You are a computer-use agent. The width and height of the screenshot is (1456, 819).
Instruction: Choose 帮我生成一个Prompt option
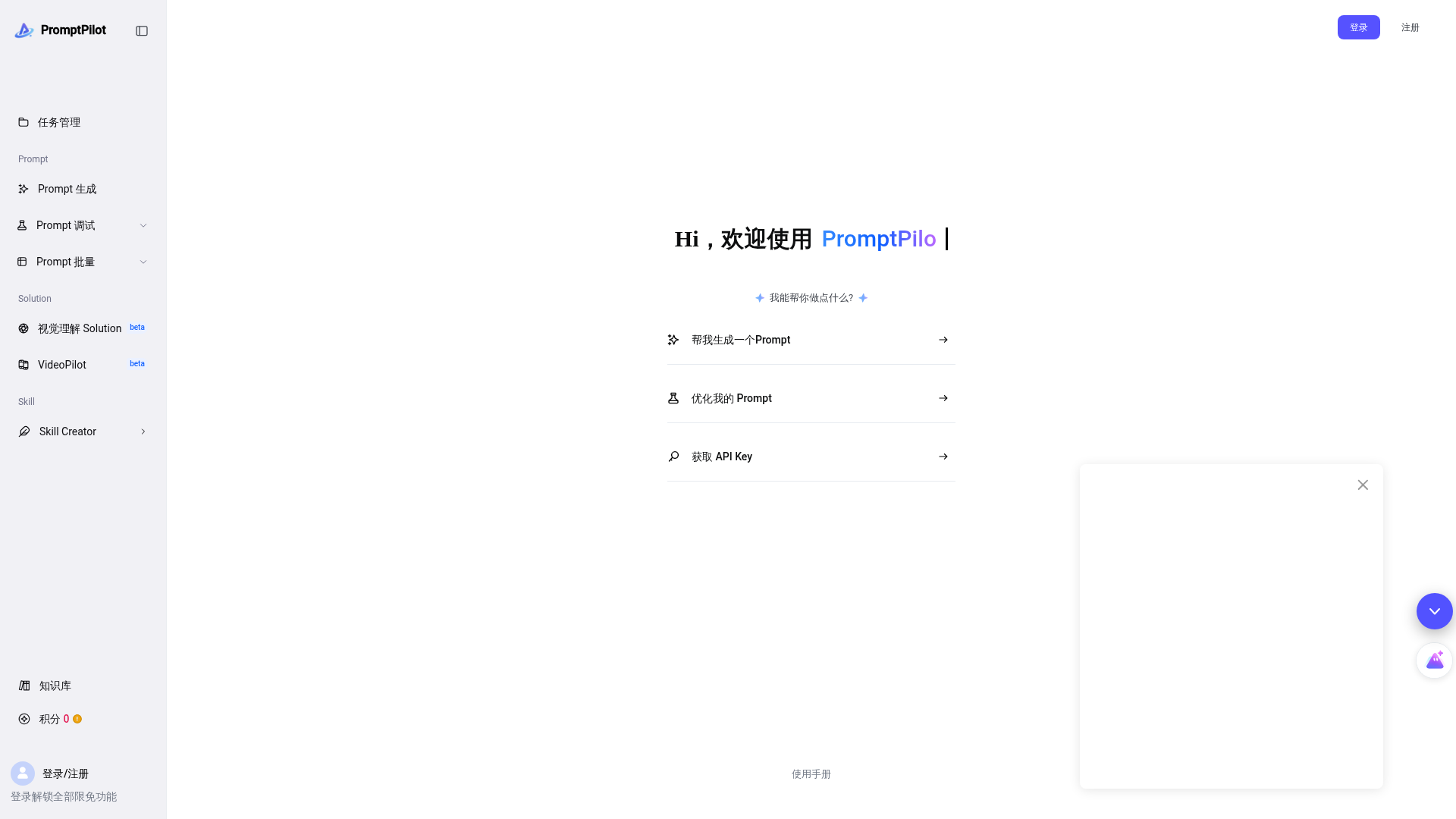coord(811,340)
